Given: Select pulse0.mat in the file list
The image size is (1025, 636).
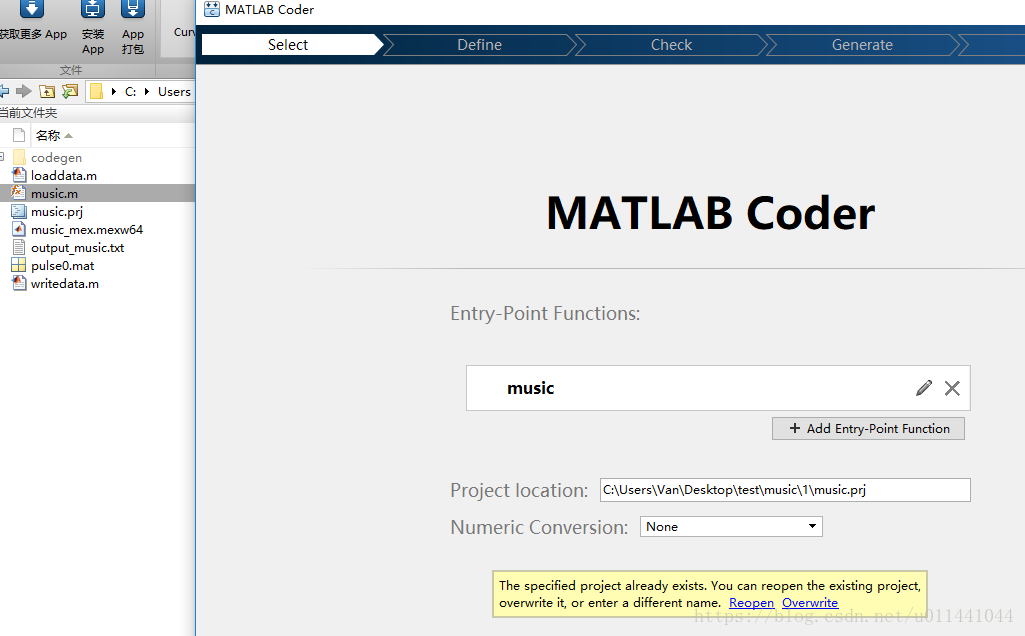Looking at the screenshot, I should pyautogui.click(x=63, y=265).
